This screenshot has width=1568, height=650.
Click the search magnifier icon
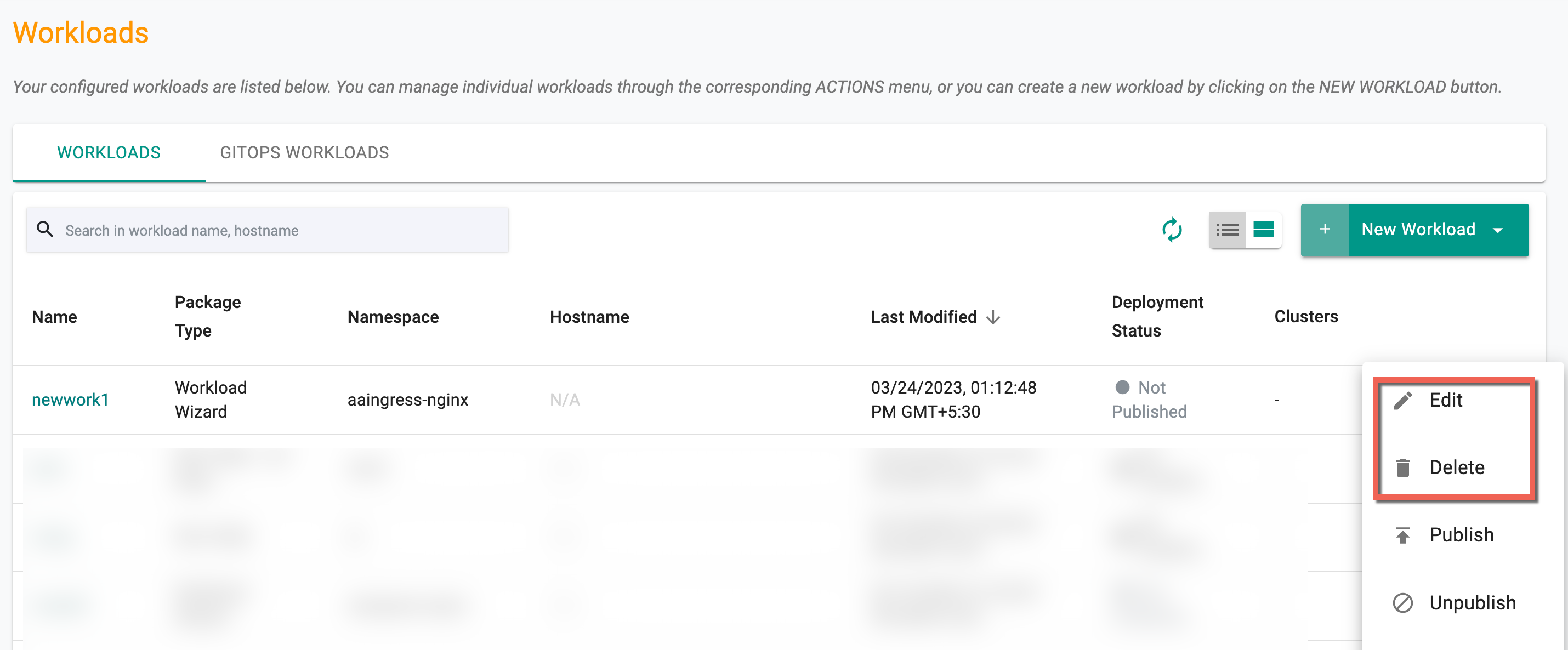pyautogui.click(x=45, y=230)
